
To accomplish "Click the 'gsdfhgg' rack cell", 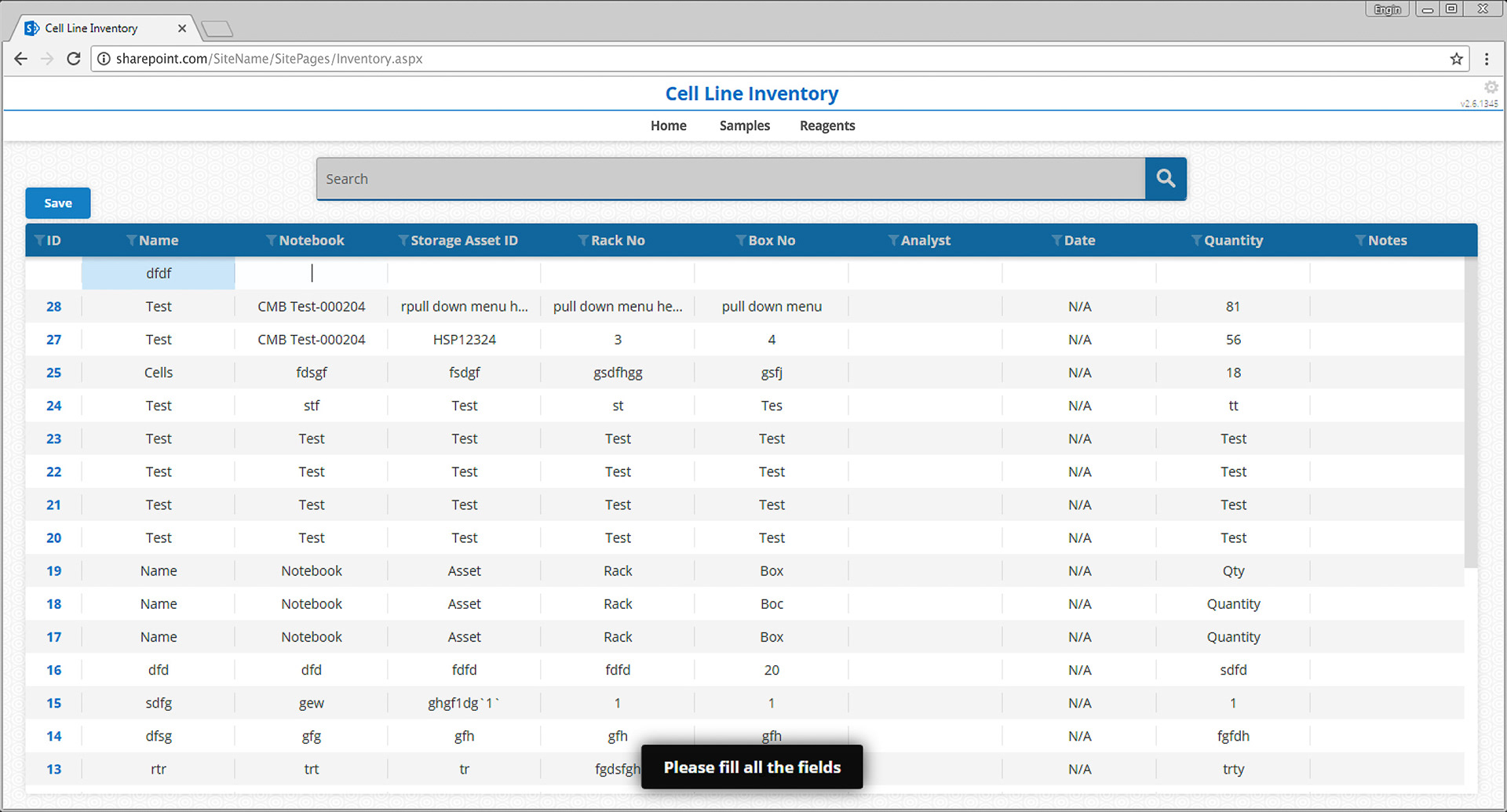I will (x=618, y=373).
